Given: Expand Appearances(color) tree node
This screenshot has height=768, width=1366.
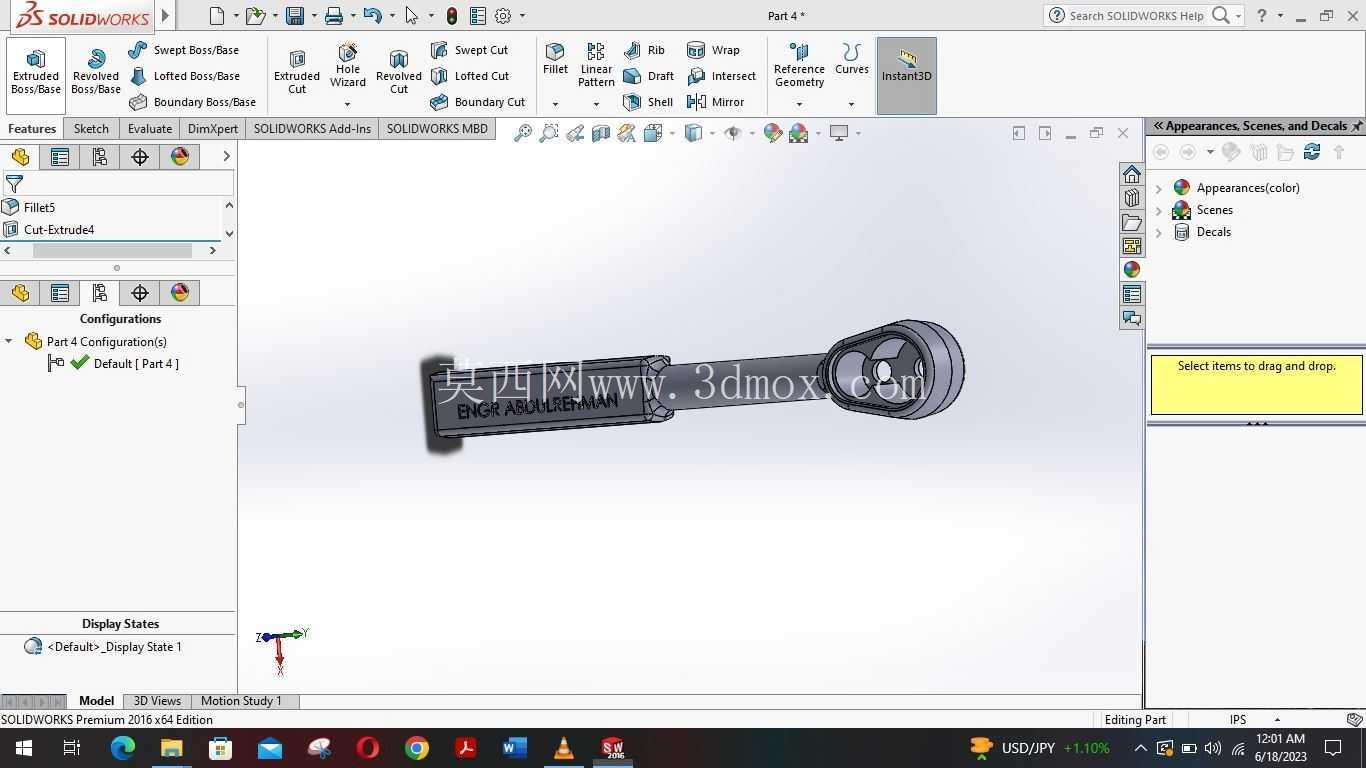Looking at the screenshot, I should 1159,188.
